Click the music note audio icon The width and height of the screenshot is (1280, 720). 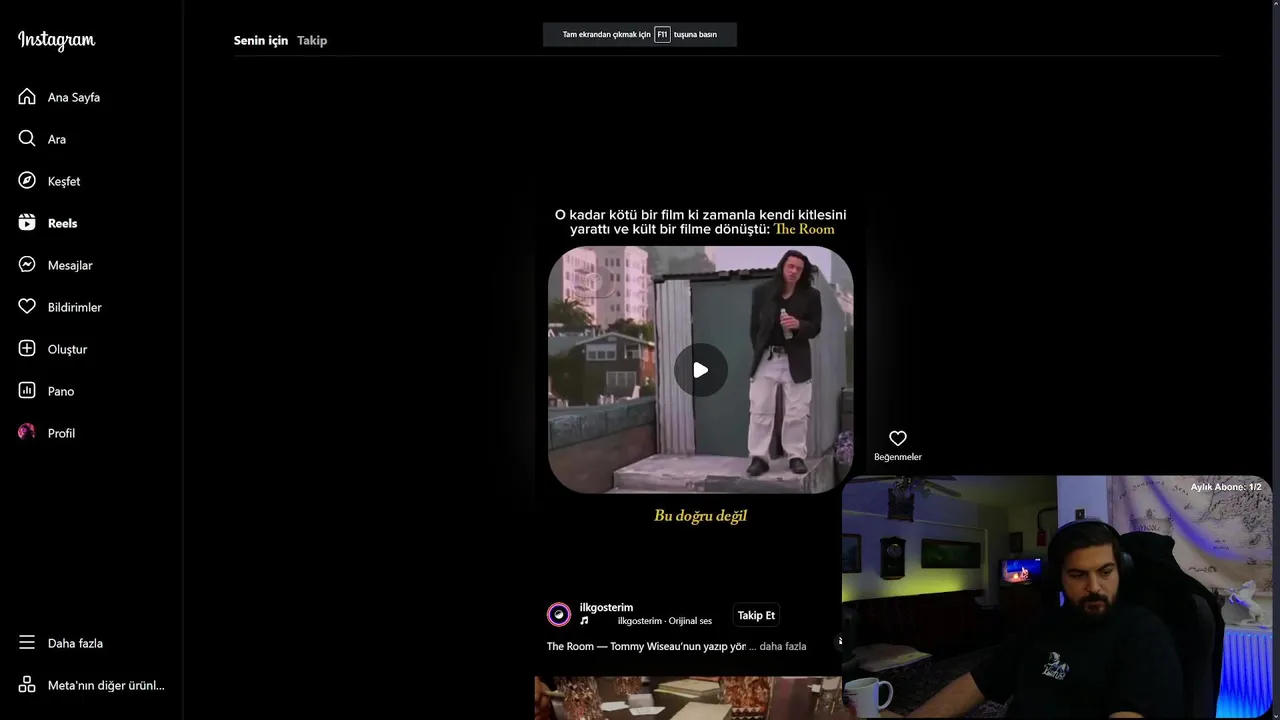click(585, 621)
